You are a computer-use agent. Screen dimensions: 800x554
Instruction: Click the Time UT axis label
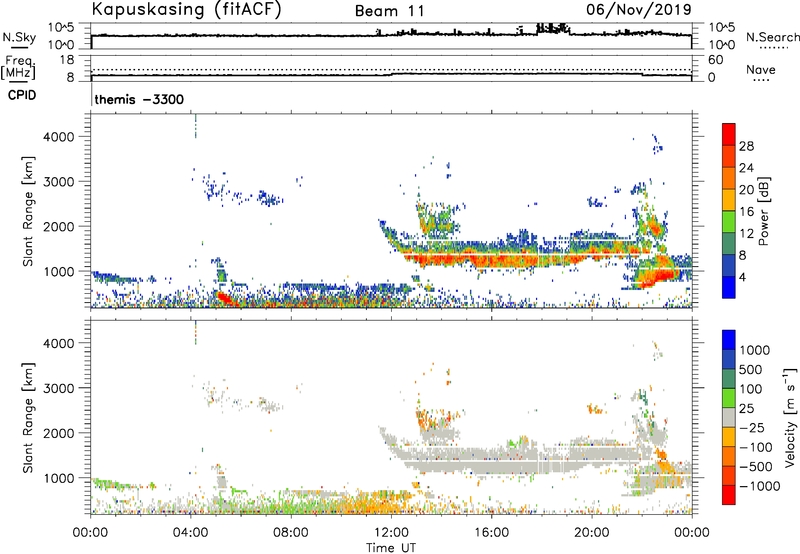click(391, 548)
